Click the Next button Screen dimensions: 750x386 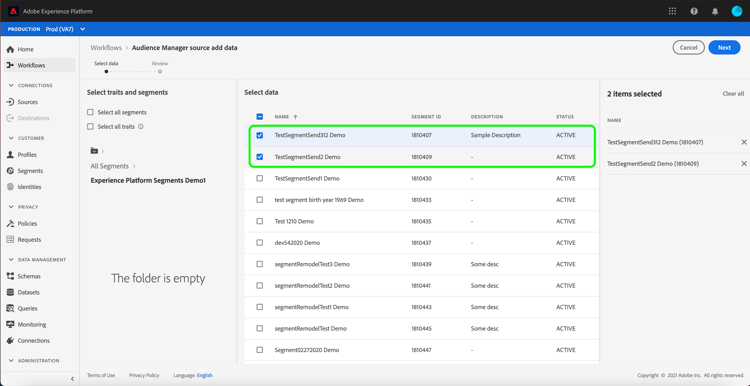[x=724, y=47]
